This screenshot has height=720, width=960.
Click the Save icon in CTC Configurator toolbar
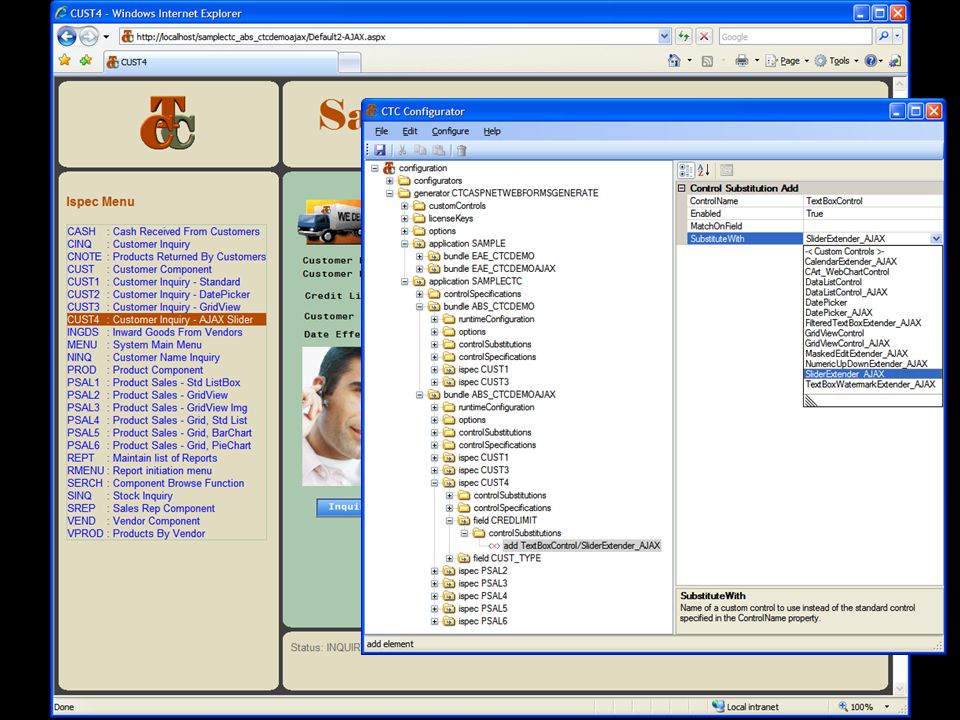(x=380, y=150)
